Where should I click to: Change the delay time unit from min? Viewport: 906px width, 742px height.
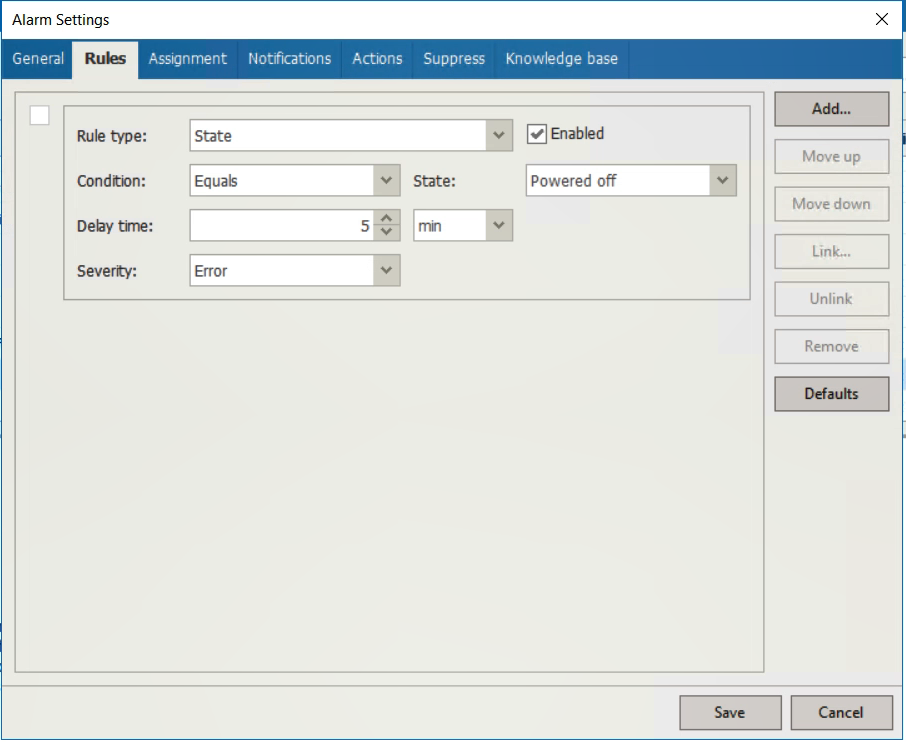[x=499, y=226]
